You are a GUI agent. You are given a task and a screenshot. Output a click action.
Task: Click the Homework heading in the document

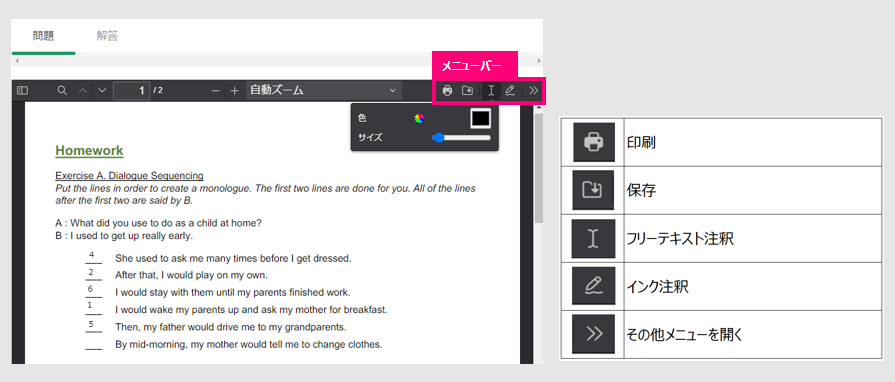(x=89, y=151)
